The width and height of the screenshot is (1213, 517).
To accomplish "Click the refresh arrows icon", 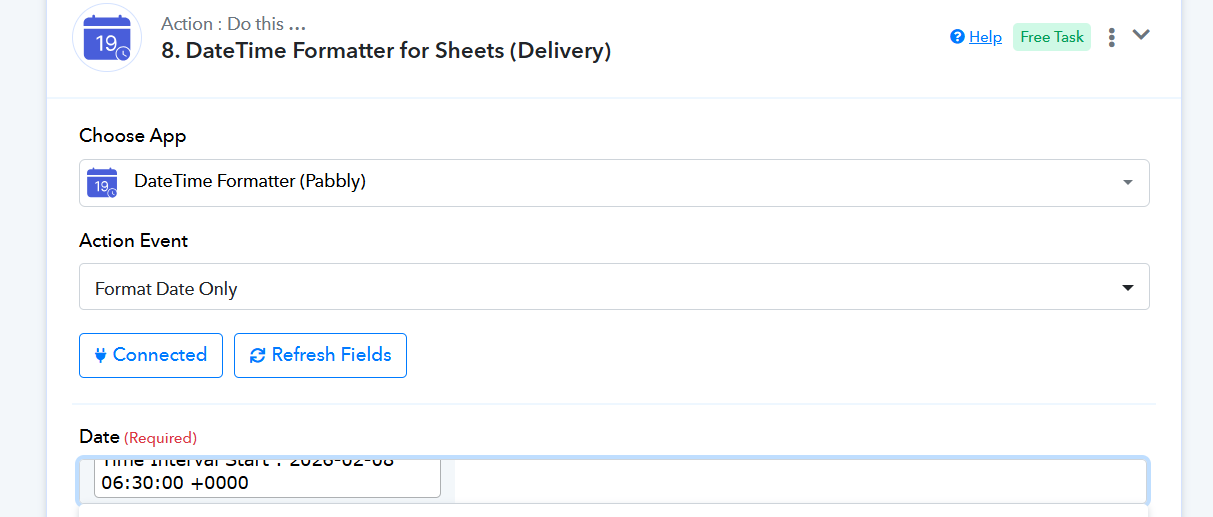I will tap(257, 355).
